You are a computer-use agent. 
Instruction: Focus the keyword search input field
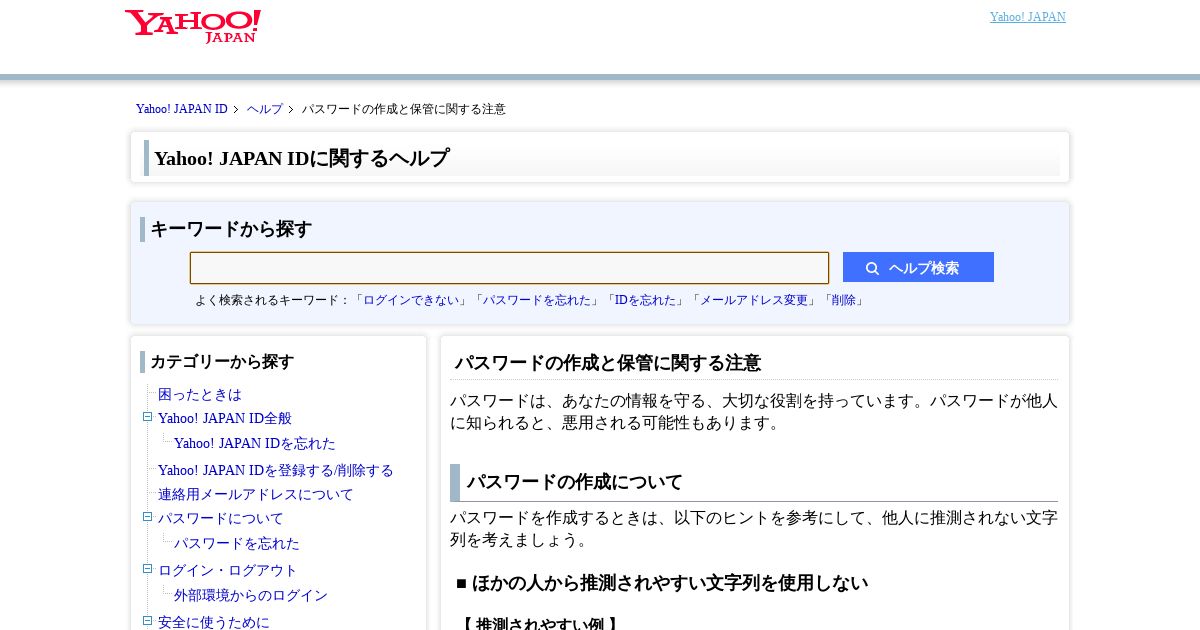(x=509, y=268)
